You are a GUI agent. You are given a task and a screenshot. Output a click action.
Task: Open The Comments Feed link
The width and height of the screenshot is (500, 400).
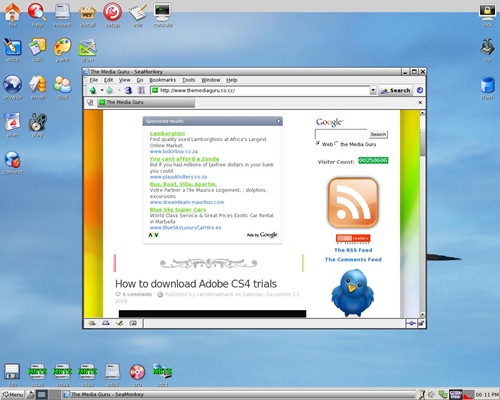[x=353, y=259]
